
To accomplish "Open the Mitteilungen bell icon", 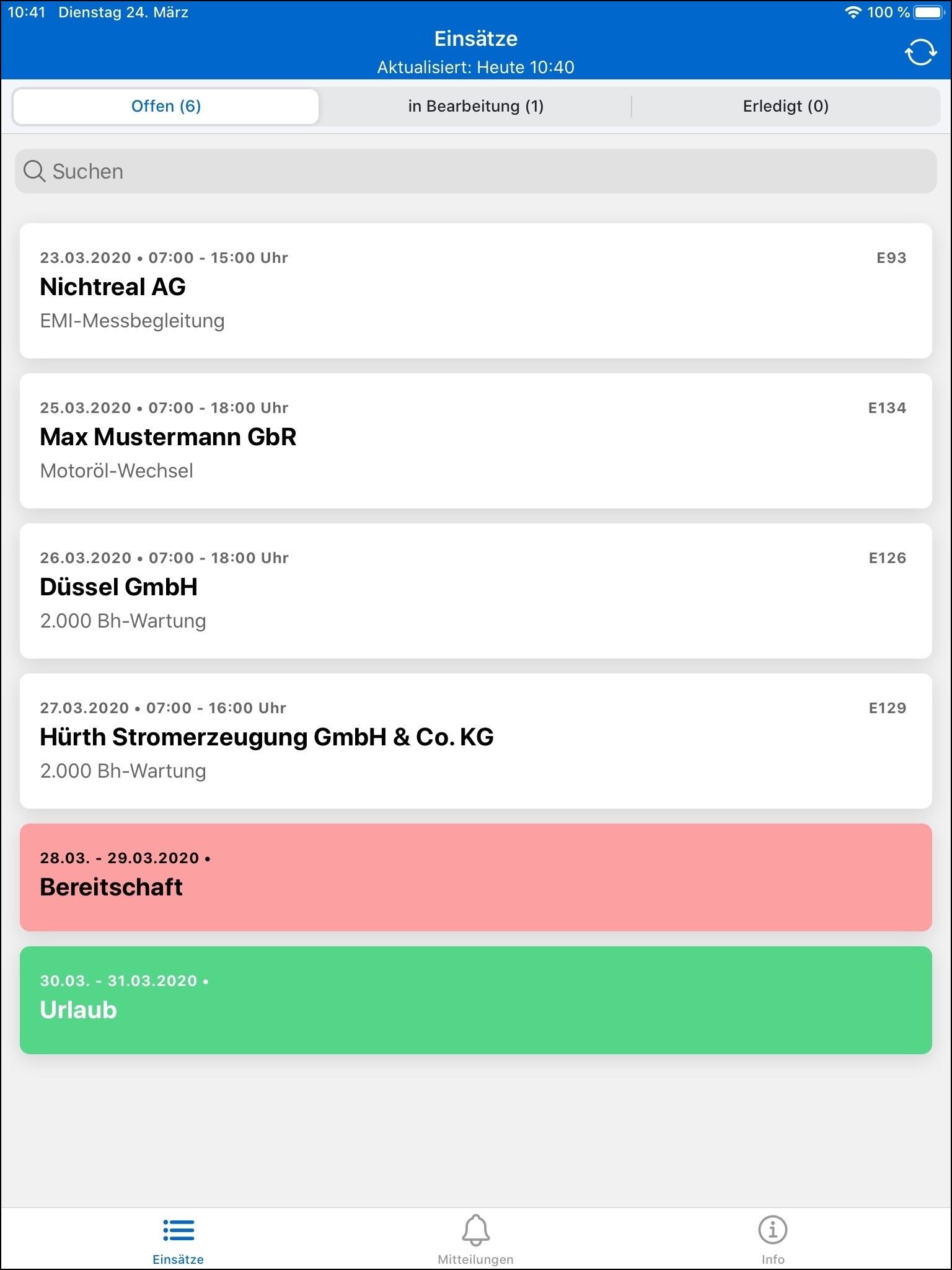I will [x=475, y=1230].
